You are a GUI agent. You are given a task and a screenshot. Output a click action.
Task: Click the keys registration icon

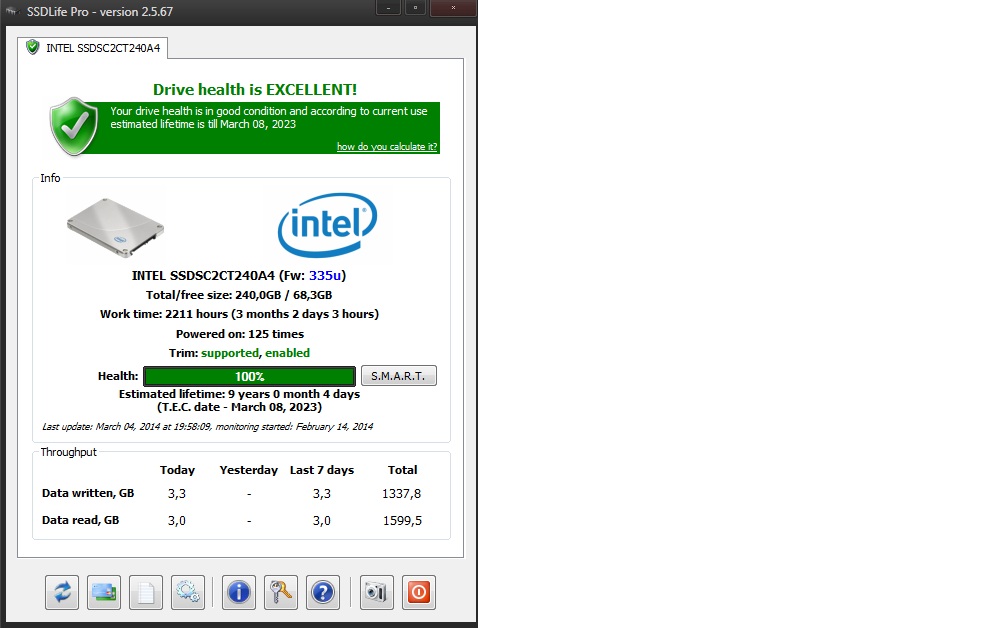281,592
